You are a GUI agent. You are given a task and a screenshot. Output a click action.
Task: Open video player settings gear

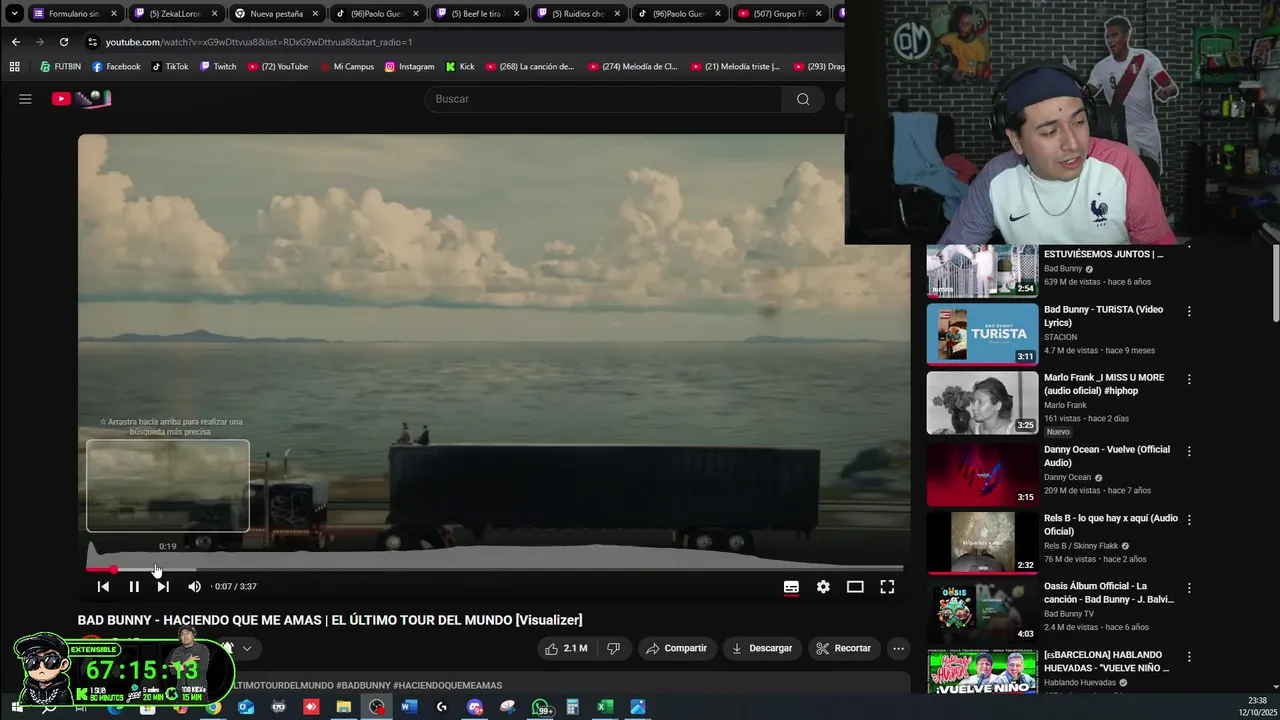pos(823,587)
